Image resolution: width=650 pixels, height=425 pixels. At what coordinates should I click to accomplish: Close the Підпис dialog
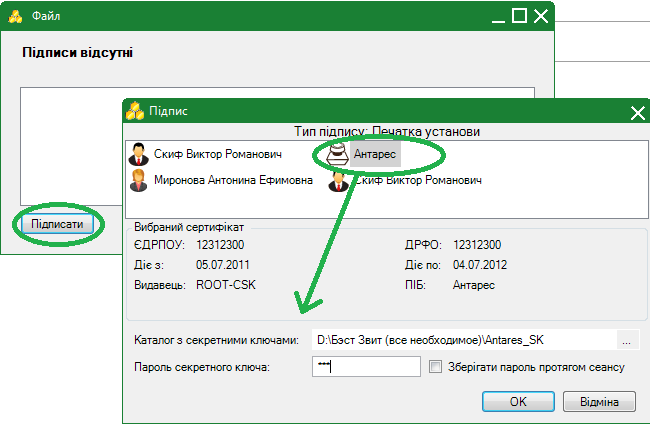pyautogui.click(x=637, y=112)
